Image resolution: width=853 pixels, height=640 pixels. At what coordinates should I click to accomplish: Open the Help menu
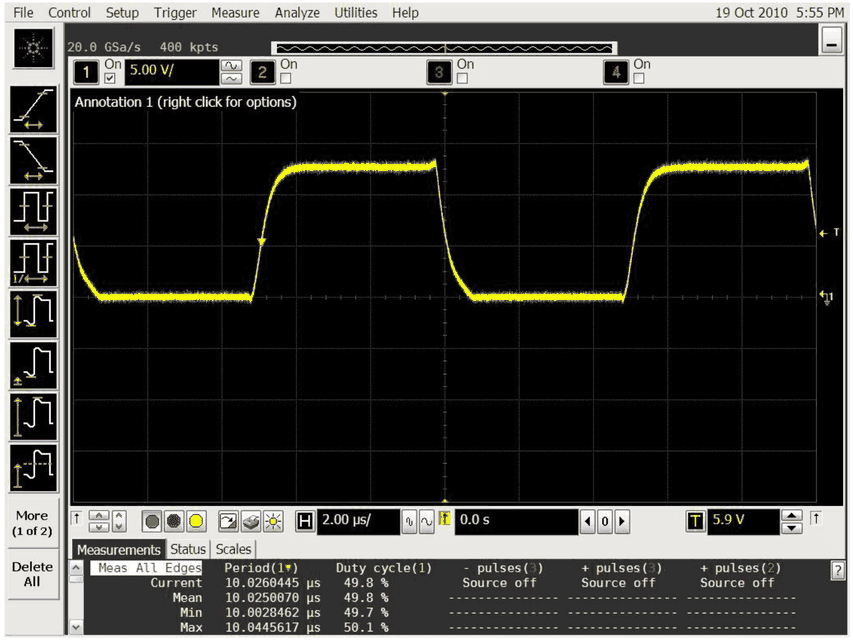(x=406, y=13)
